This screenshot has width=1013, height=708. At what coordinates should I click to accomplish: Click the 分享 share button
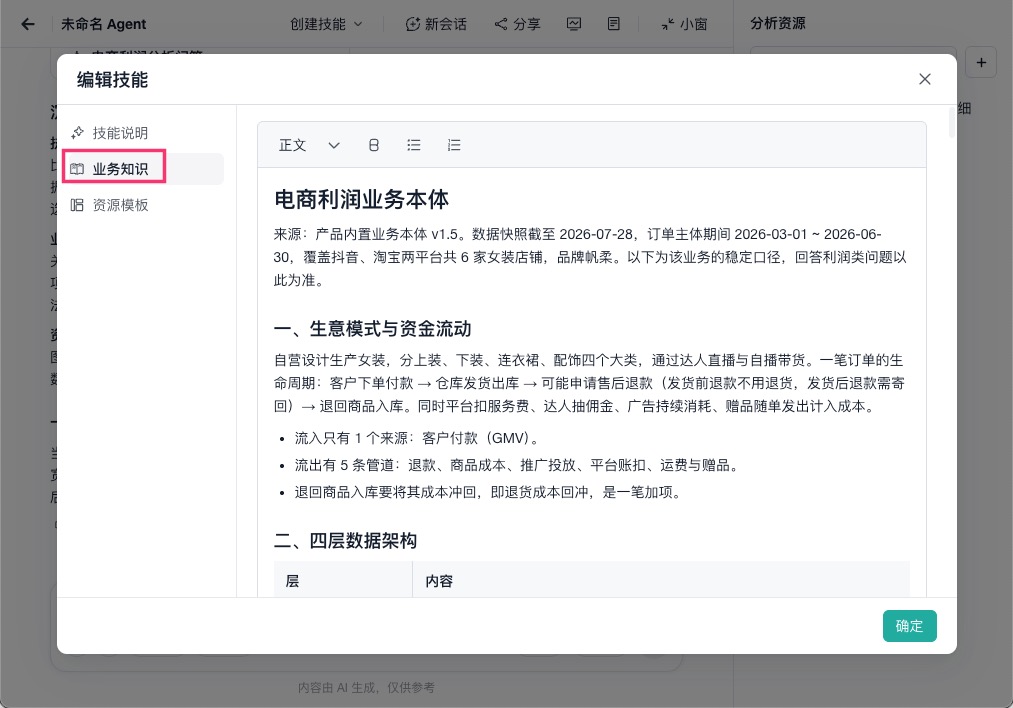pos(517,25)
